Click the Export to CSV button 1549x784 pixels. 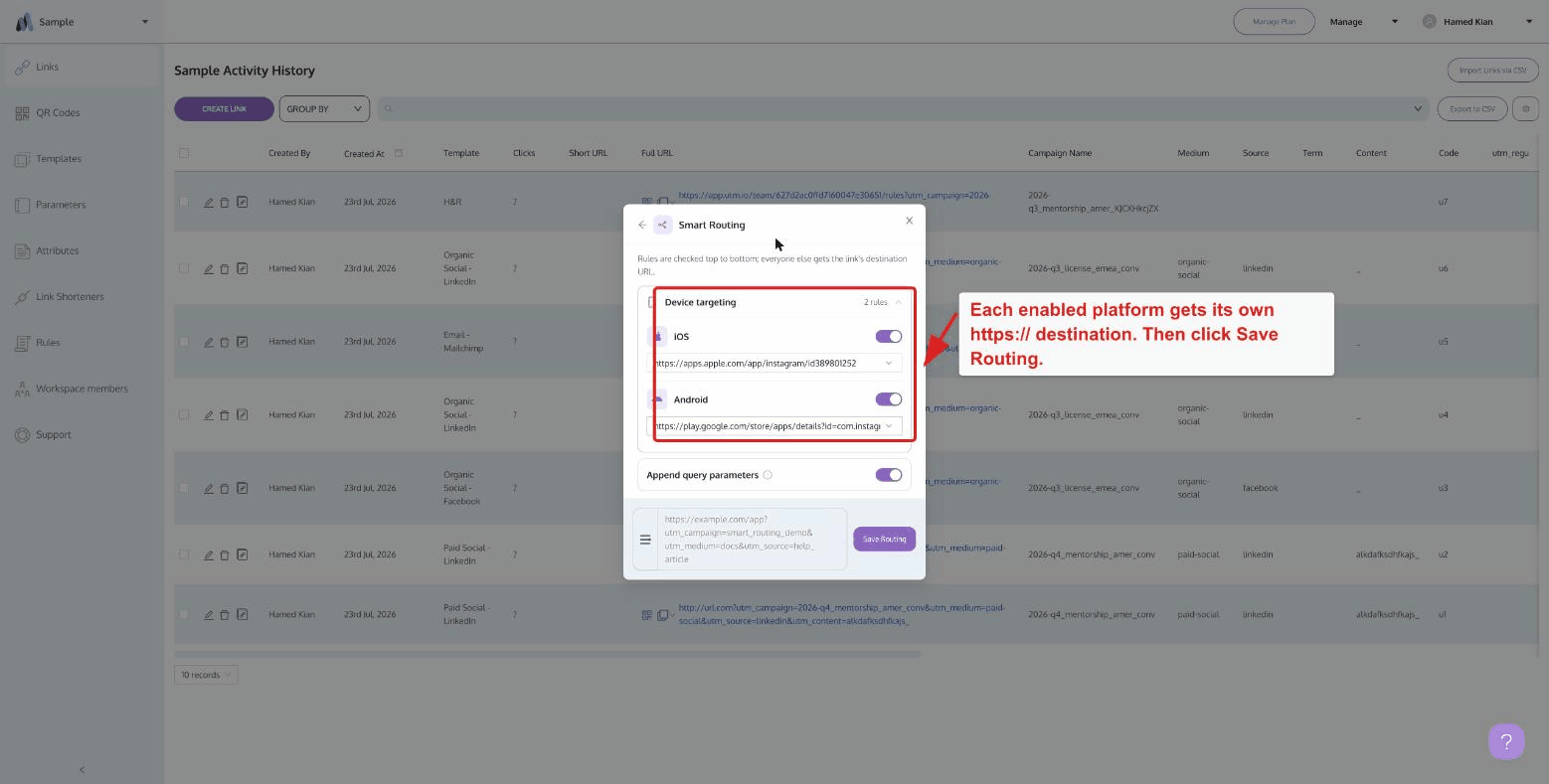point(1472,109)
